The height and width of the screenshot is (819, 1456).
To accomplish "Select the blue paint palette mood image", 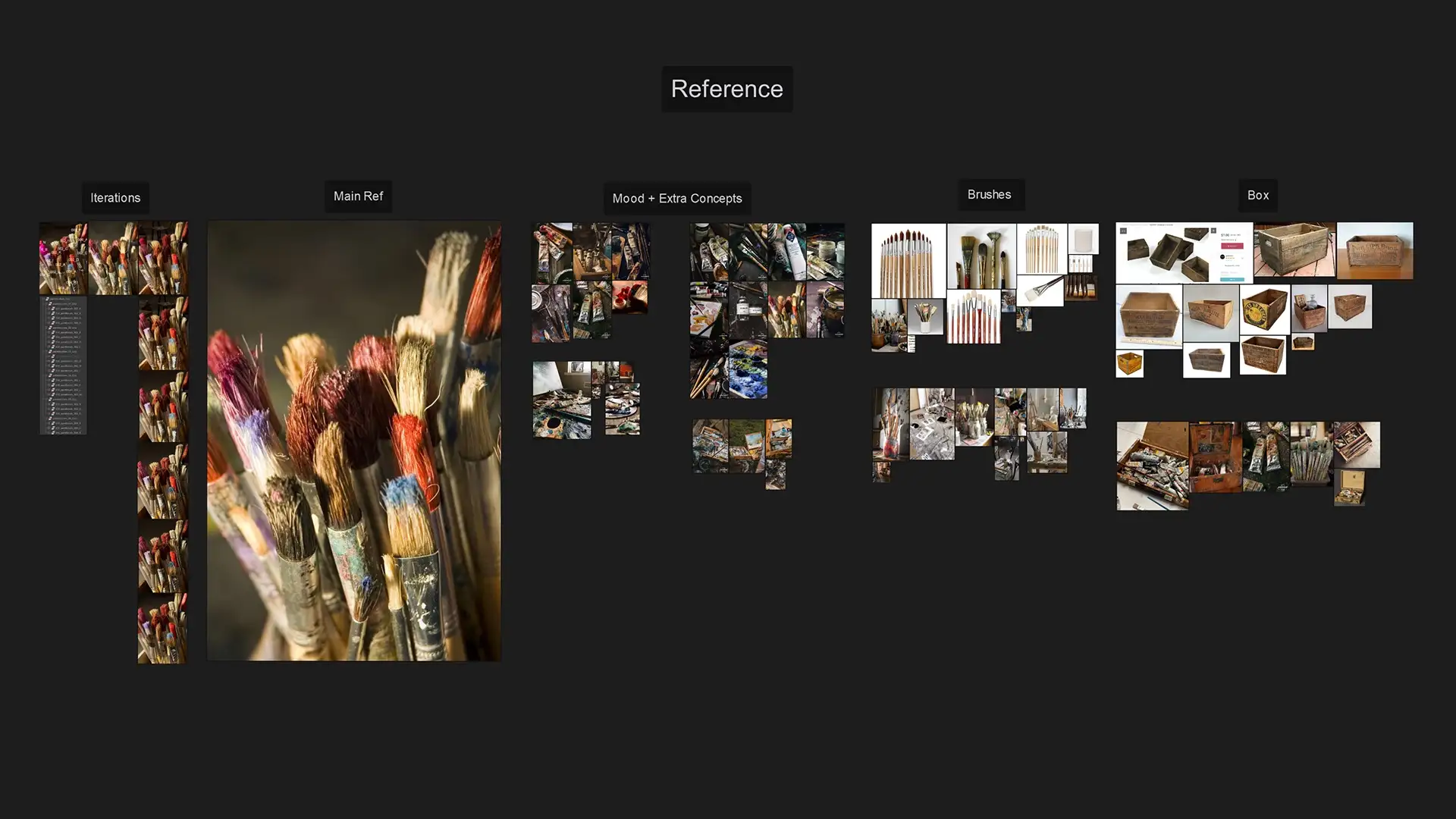I will coord(747,369).
